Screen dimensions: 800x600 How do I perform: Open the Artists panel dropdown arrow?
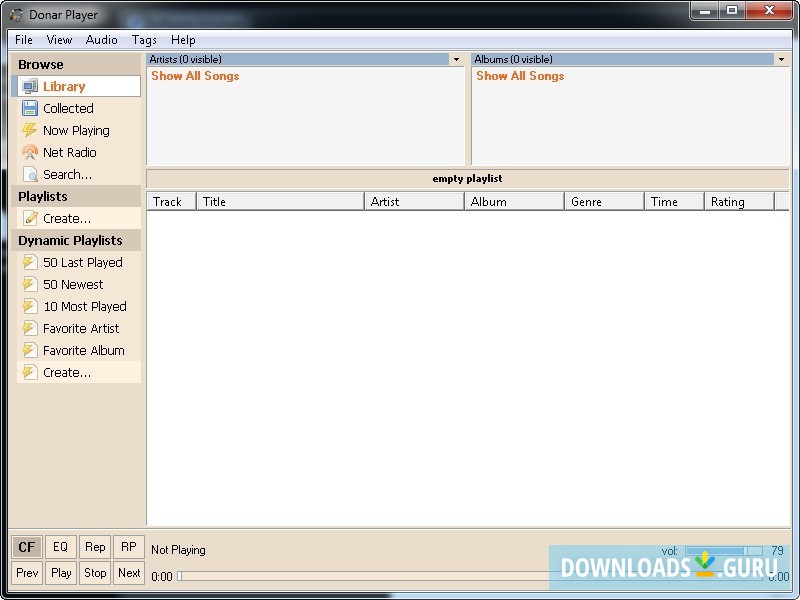point(456,59)
